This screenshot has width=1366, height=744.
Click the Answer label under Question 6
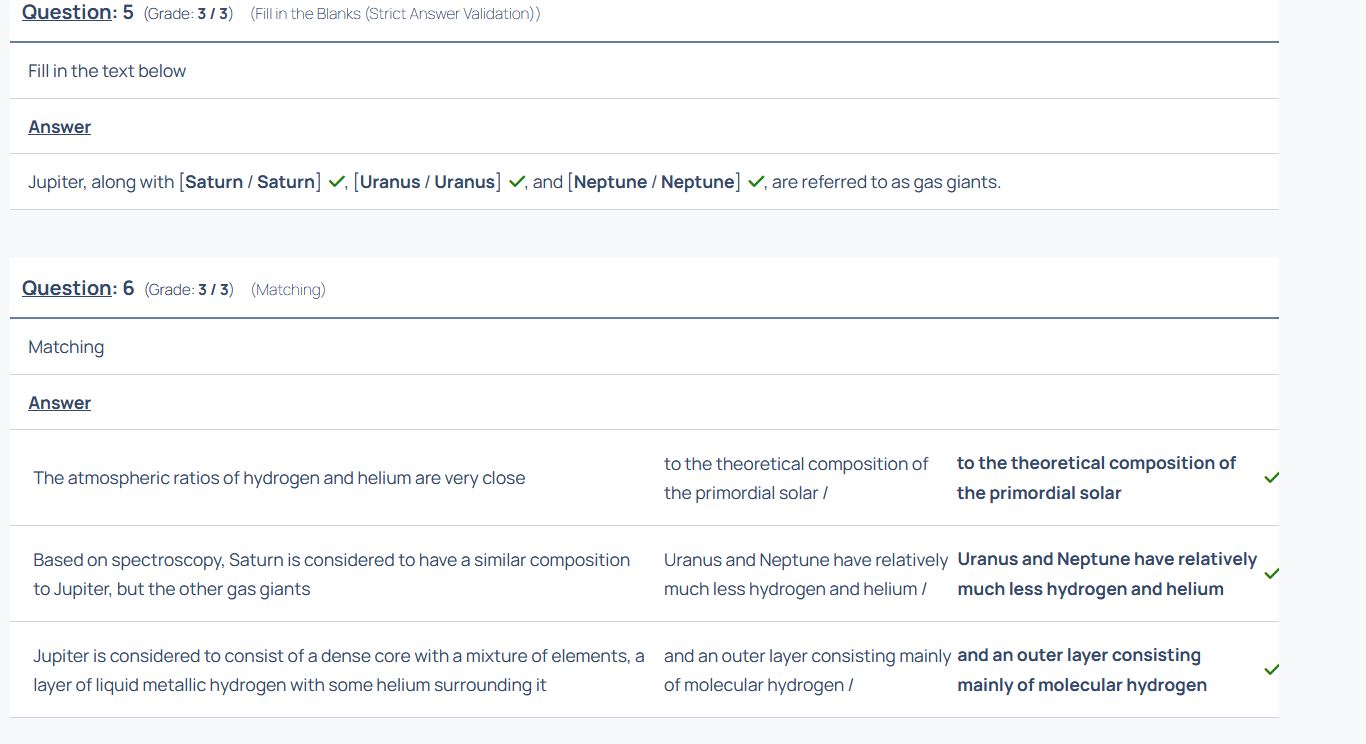tap(60, 403)
